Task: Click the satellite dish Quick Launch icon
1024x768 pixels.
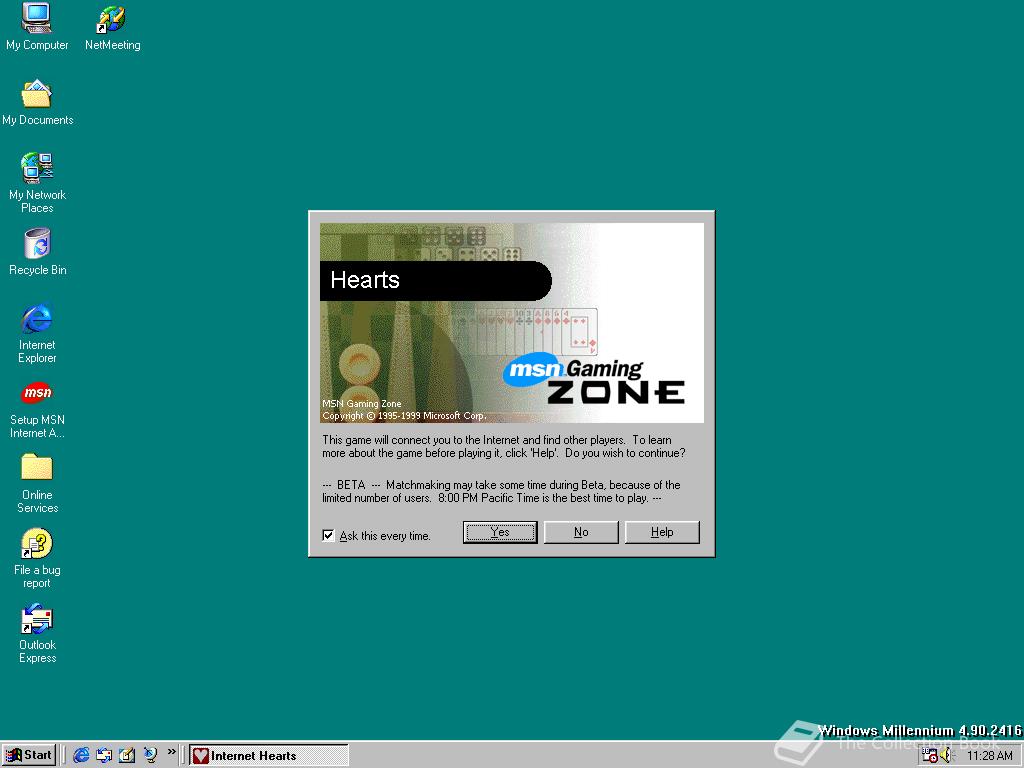Action: point(150,755)
